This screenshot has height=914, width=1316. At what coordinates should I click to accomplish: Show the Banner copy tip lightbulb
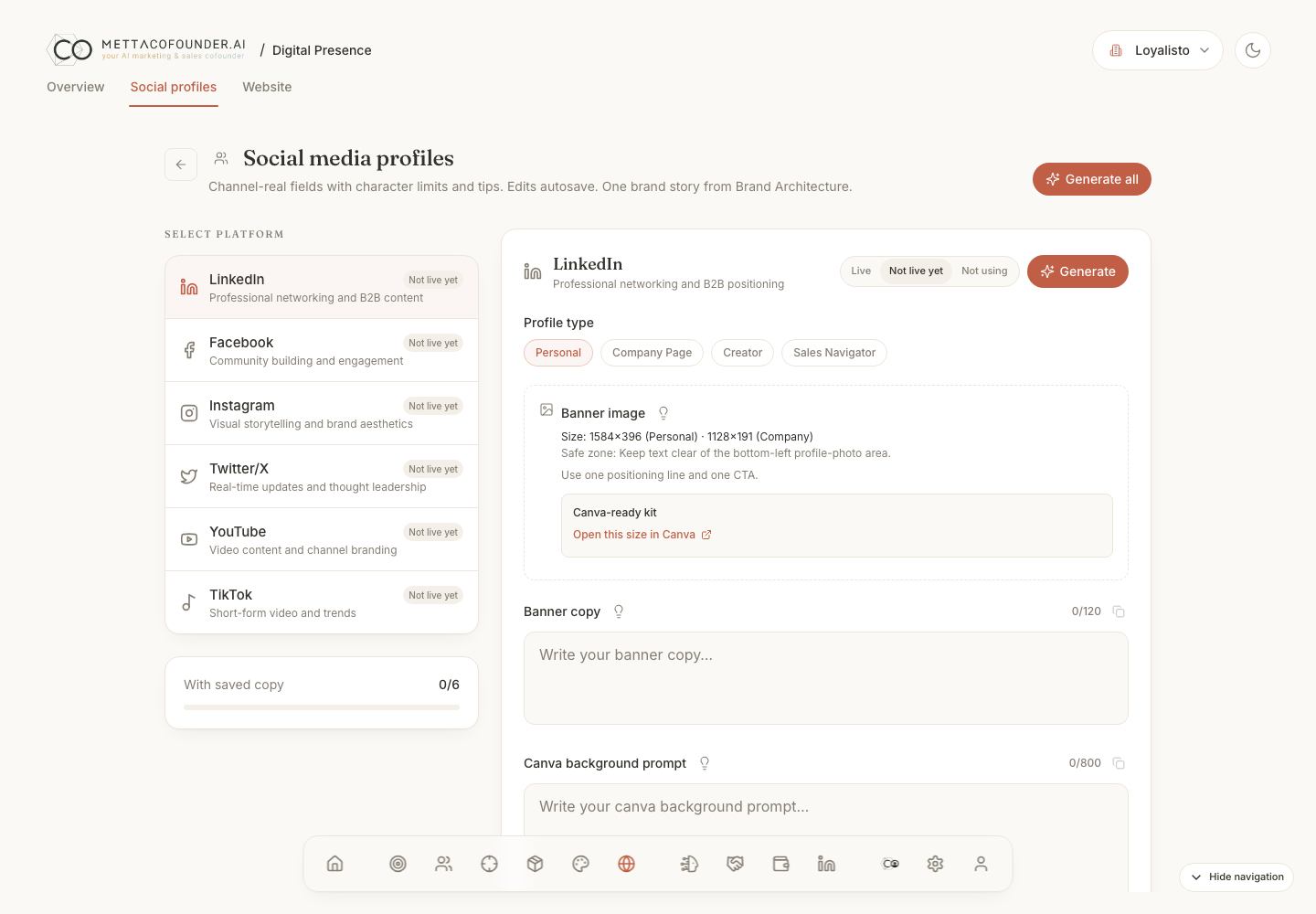tap(619, 611)
